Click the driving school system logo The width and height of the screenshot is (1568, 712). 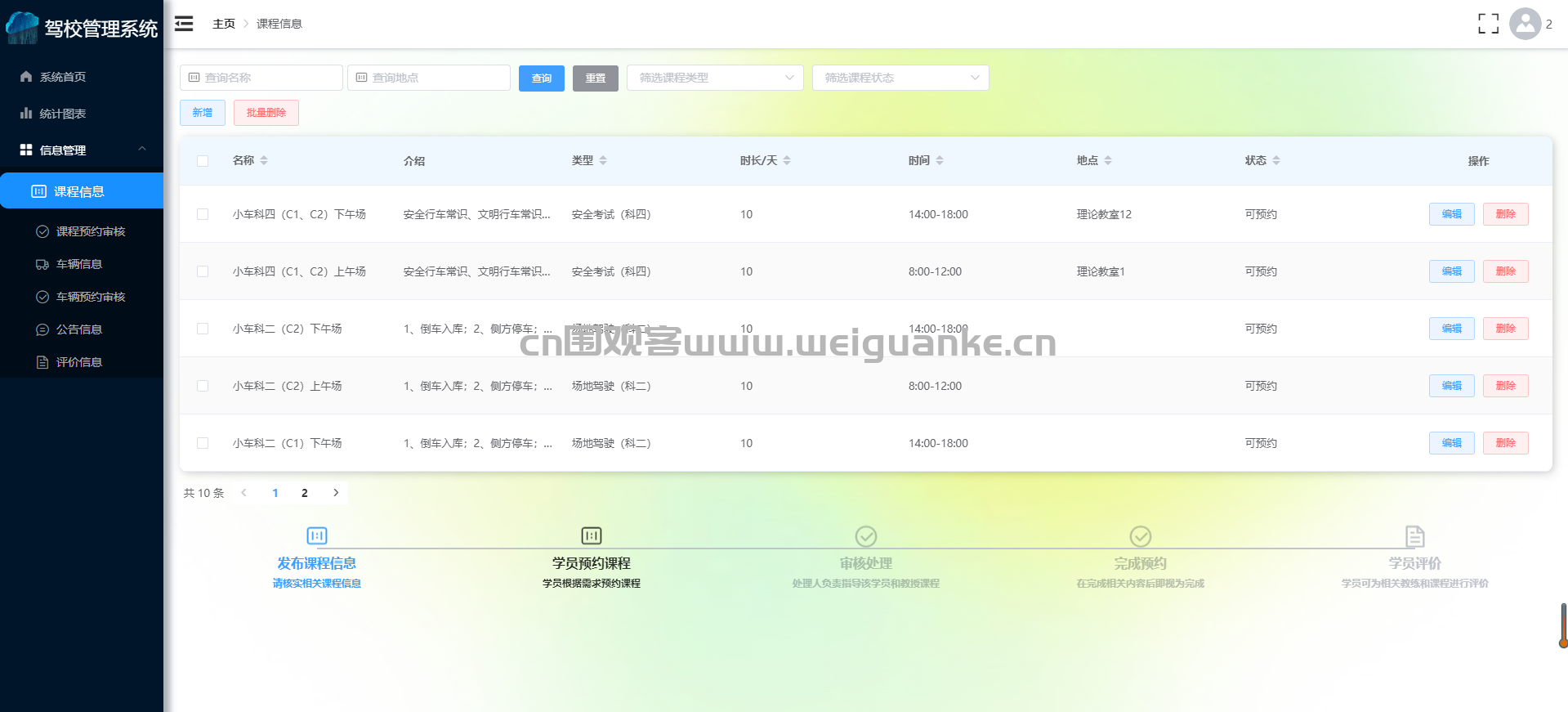(x=22, y=28)
